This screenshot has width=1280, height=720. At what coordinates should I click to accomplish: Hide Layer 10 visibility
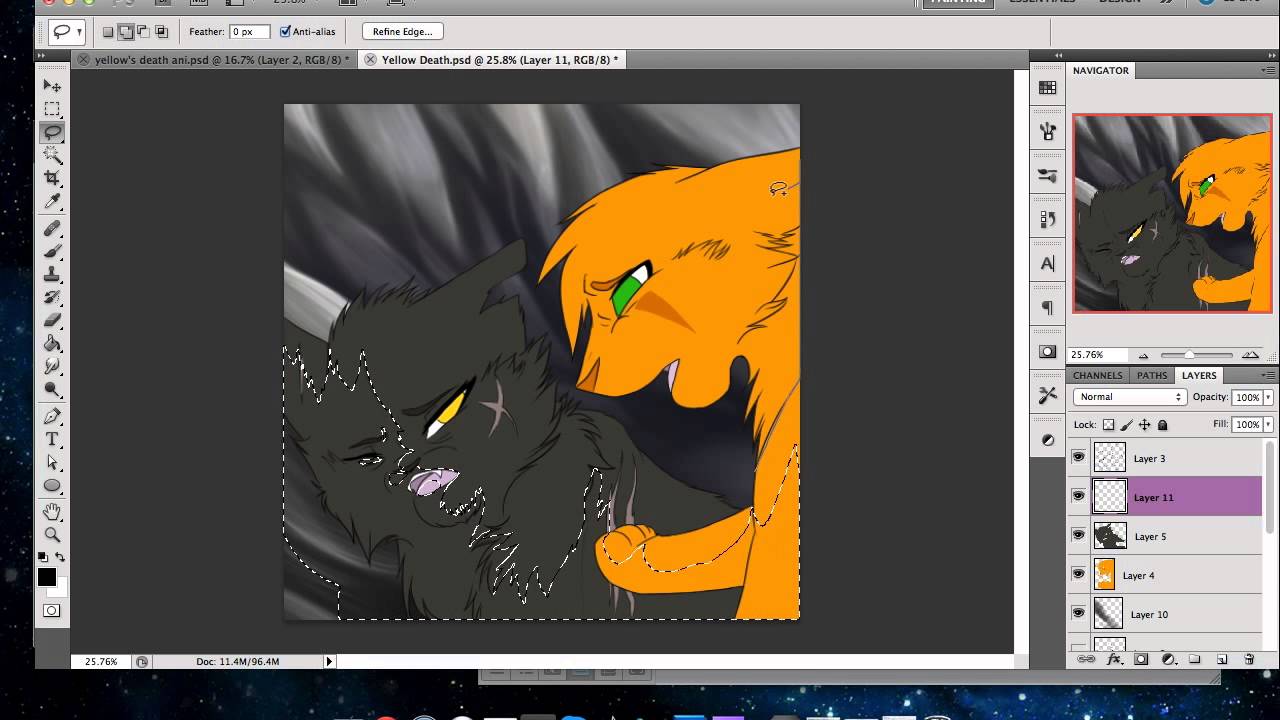[1078, 614]
